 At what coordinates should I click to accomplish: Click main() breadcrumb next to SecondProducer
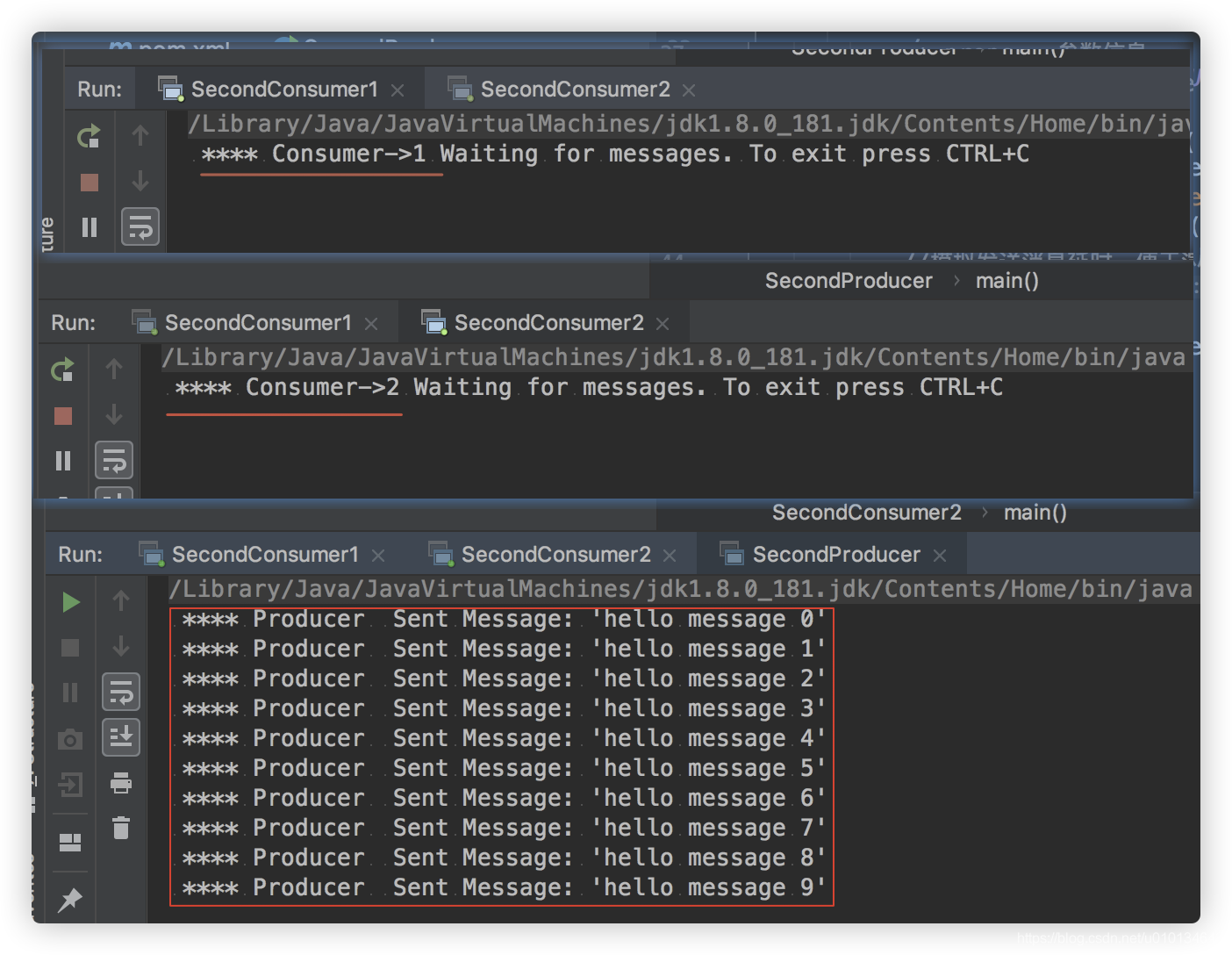(x=1007, y=281)
